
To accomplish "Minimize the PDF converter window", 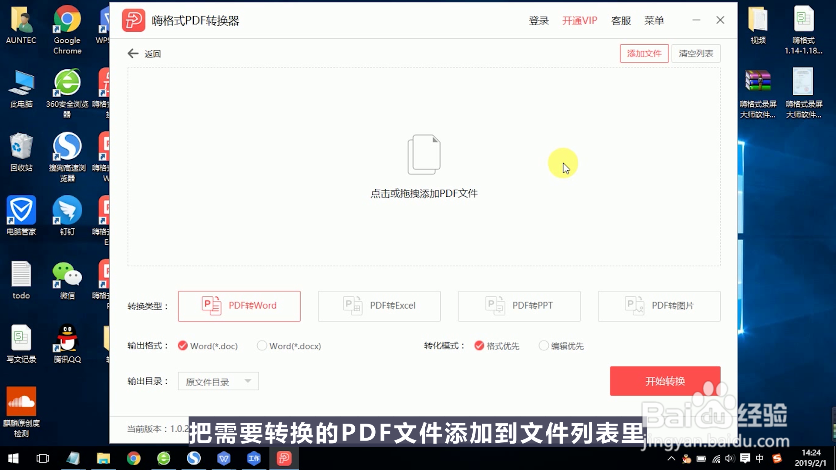I will click(696, 20).
